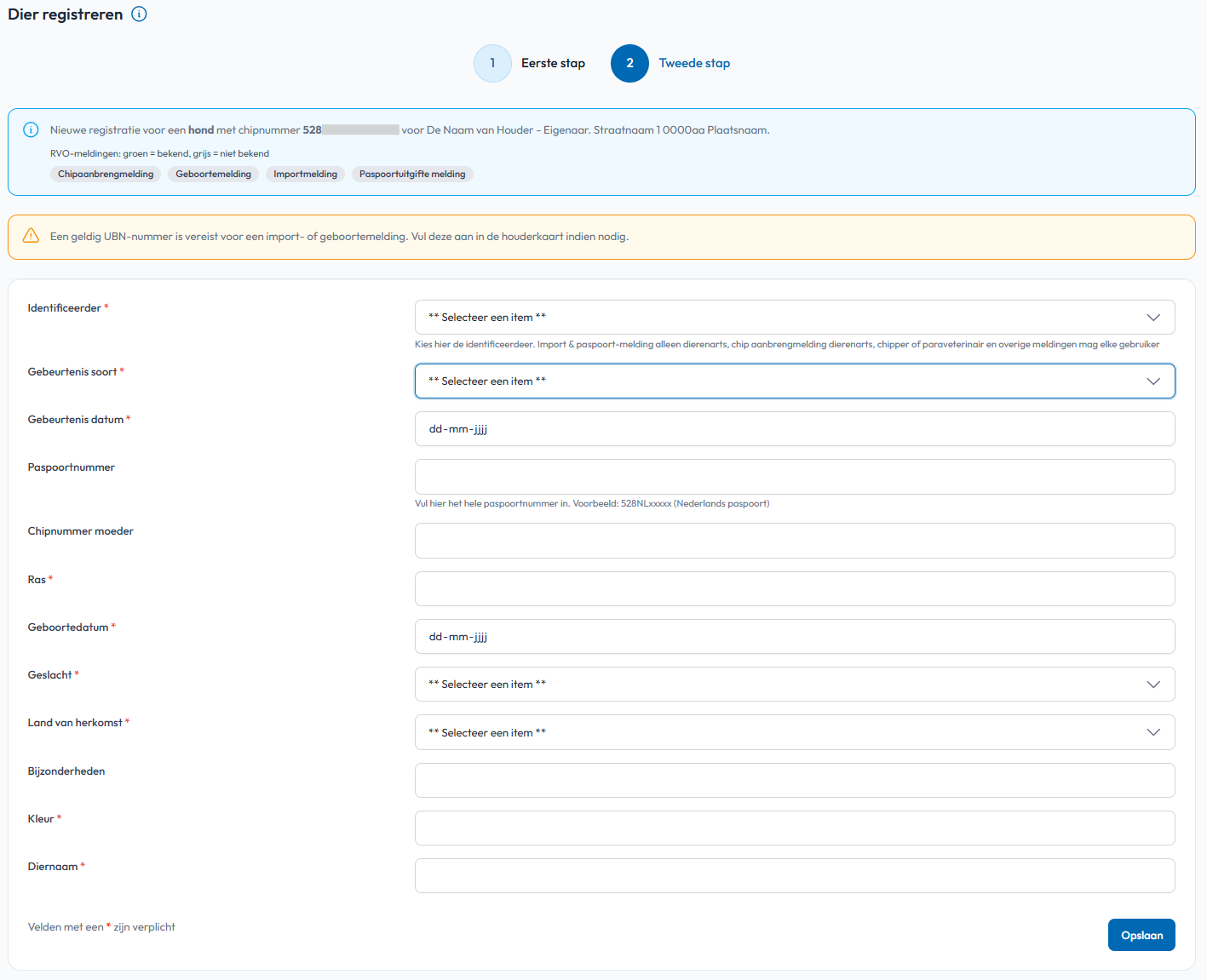Click the 'Kies hier de identificeerdeer' help text
The image size is (1207, 980).
click(x=787, y=344)
